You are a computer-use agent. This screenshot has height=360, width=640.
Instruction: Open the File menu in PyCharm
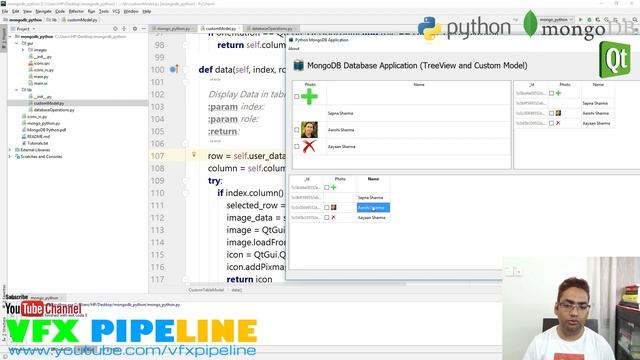[5, 11]
